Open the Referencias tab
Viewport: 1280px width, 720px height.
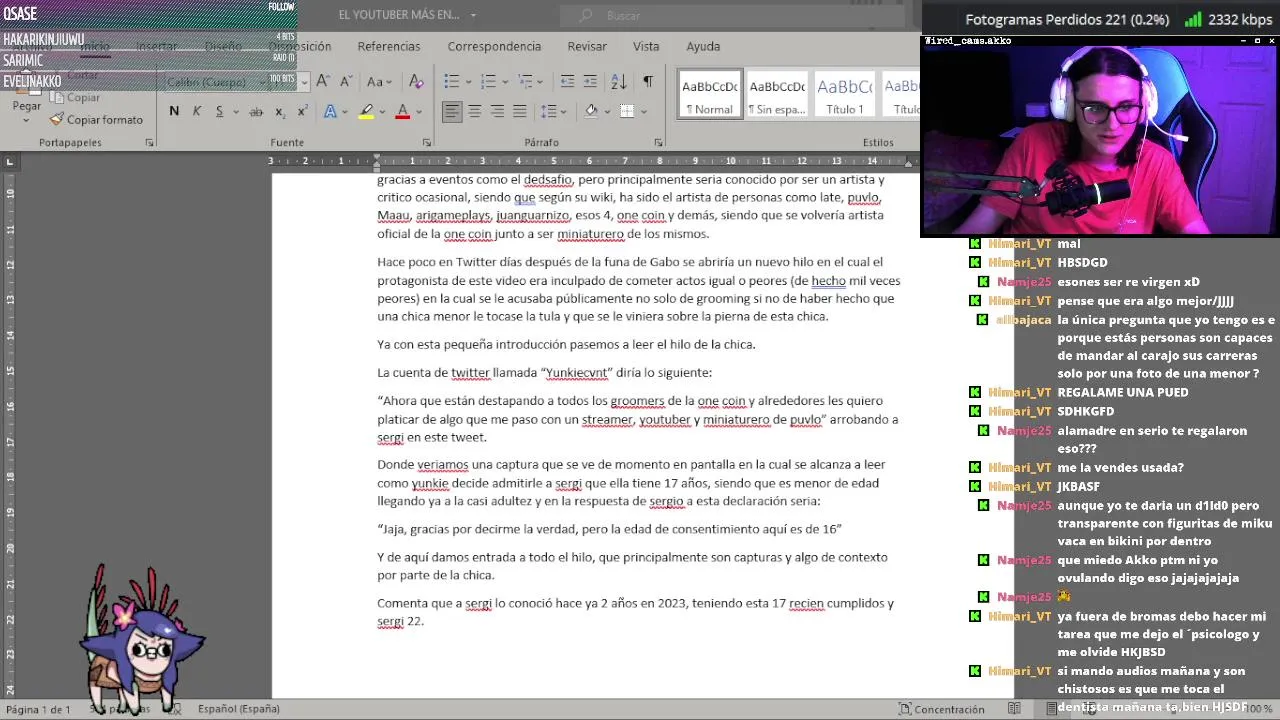pos(389,46)
